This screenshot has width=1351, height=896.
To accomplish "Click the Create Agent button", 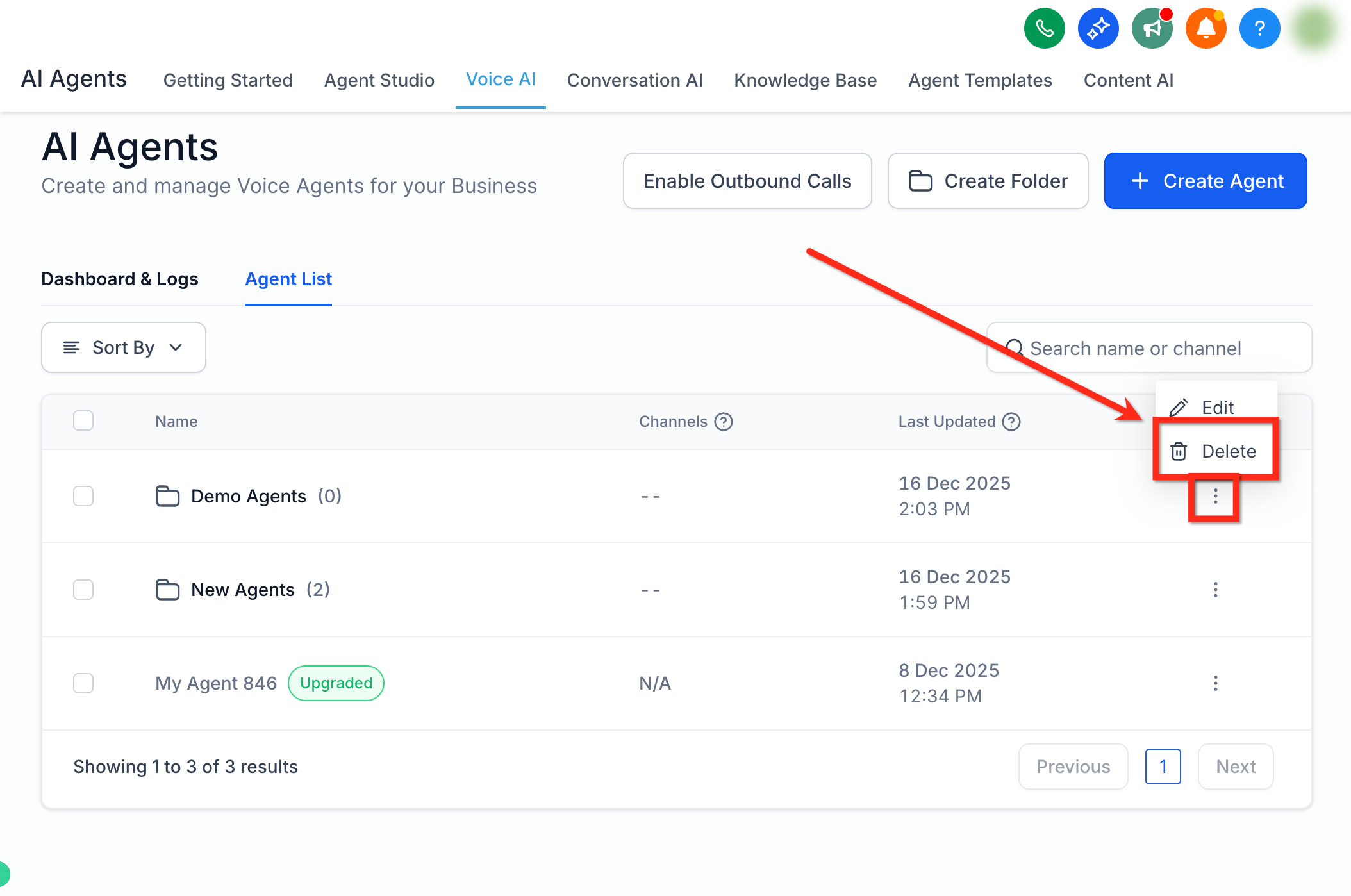I will (1206, 181).
